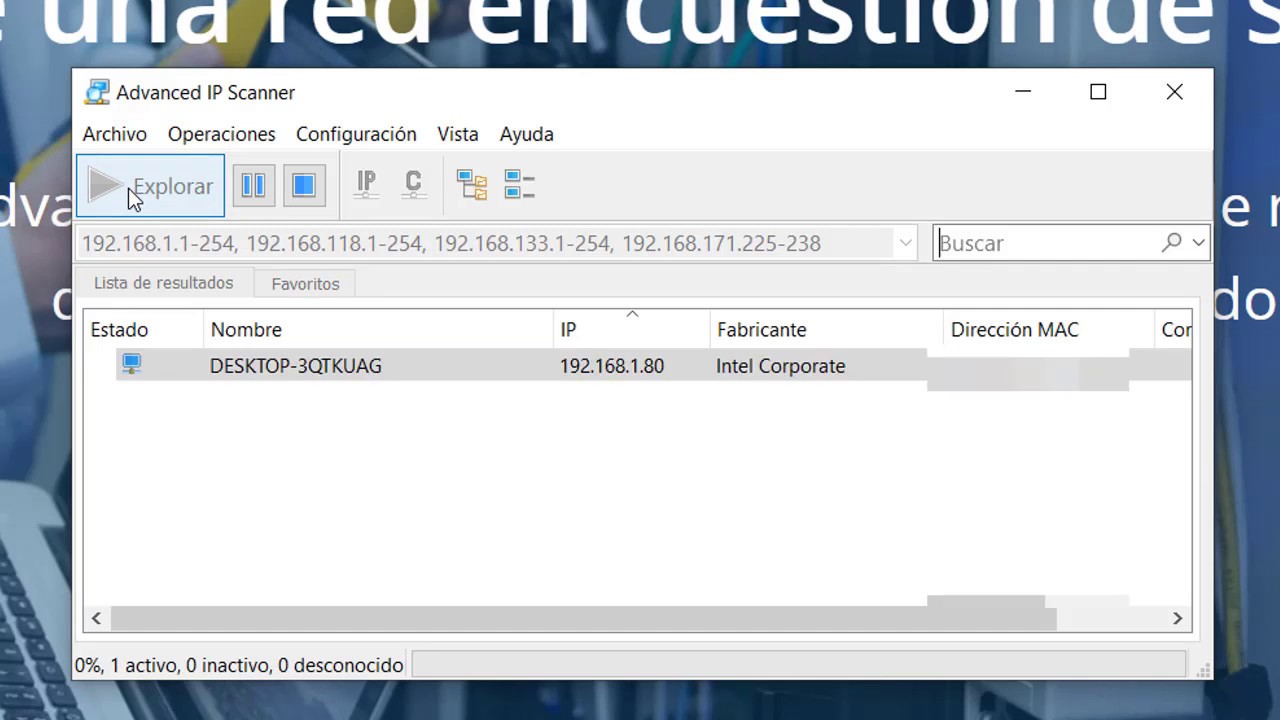Image resolution: width=1280 pixels, height=720 pixels.
Task: Expand the IP range history dropdown
Action: (x=905, y=243)
